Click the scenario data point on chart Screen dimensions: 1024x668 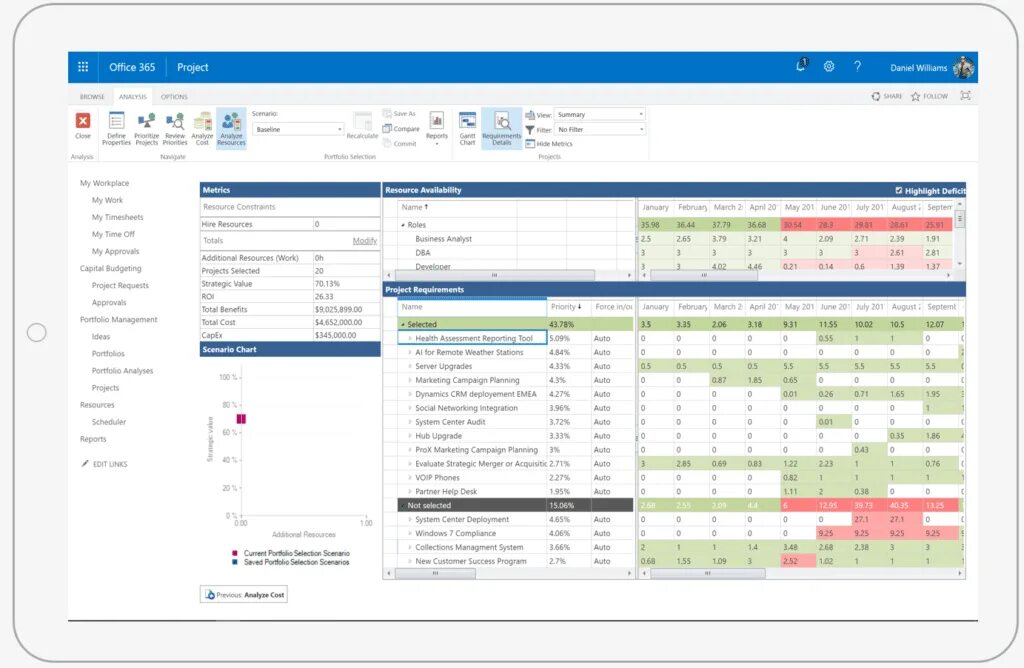[x=241, y=419]
